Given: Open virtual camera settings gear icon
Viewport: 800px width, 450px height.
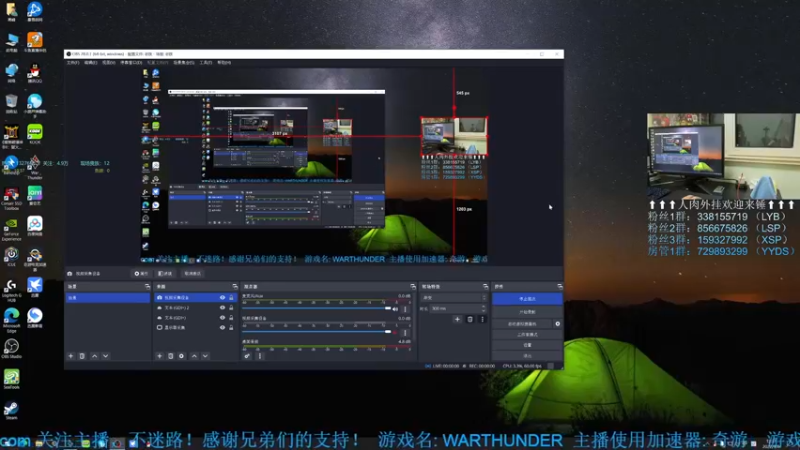Looking at the screenshot, I should point(558,324).
